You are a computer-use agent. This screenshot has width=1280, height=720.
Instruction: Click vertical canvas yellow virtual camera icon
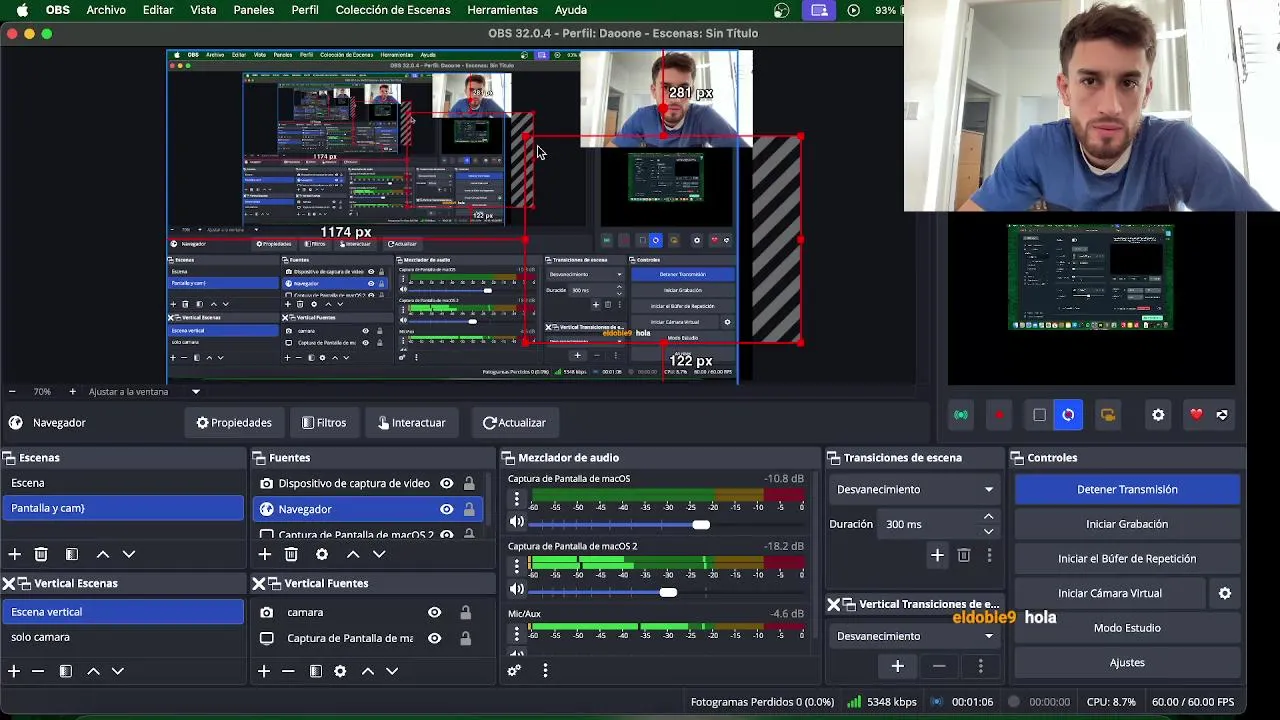1107,415
